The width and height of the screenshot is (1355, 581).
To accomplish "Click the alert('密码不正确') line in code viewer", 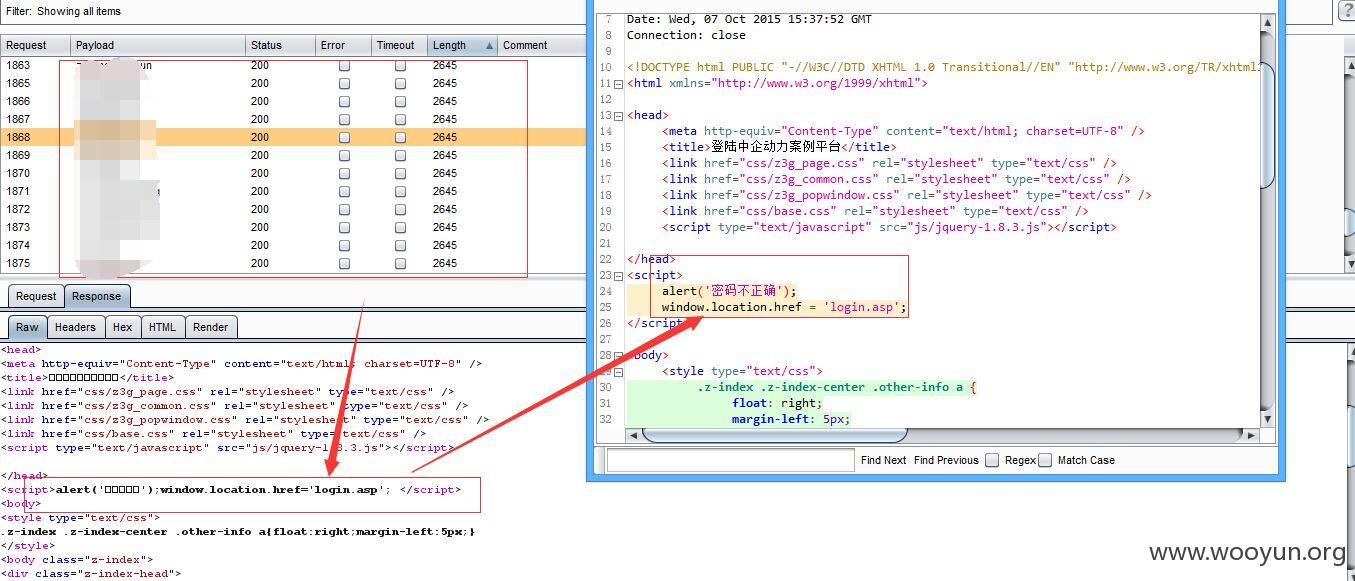I will (x=729, y=291).
